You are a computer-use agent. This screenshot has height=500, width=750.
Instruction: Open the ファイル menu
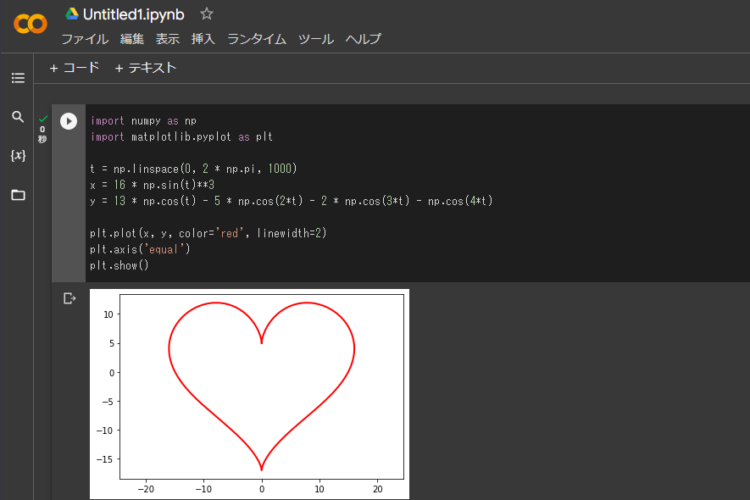[x=85, y=39]
